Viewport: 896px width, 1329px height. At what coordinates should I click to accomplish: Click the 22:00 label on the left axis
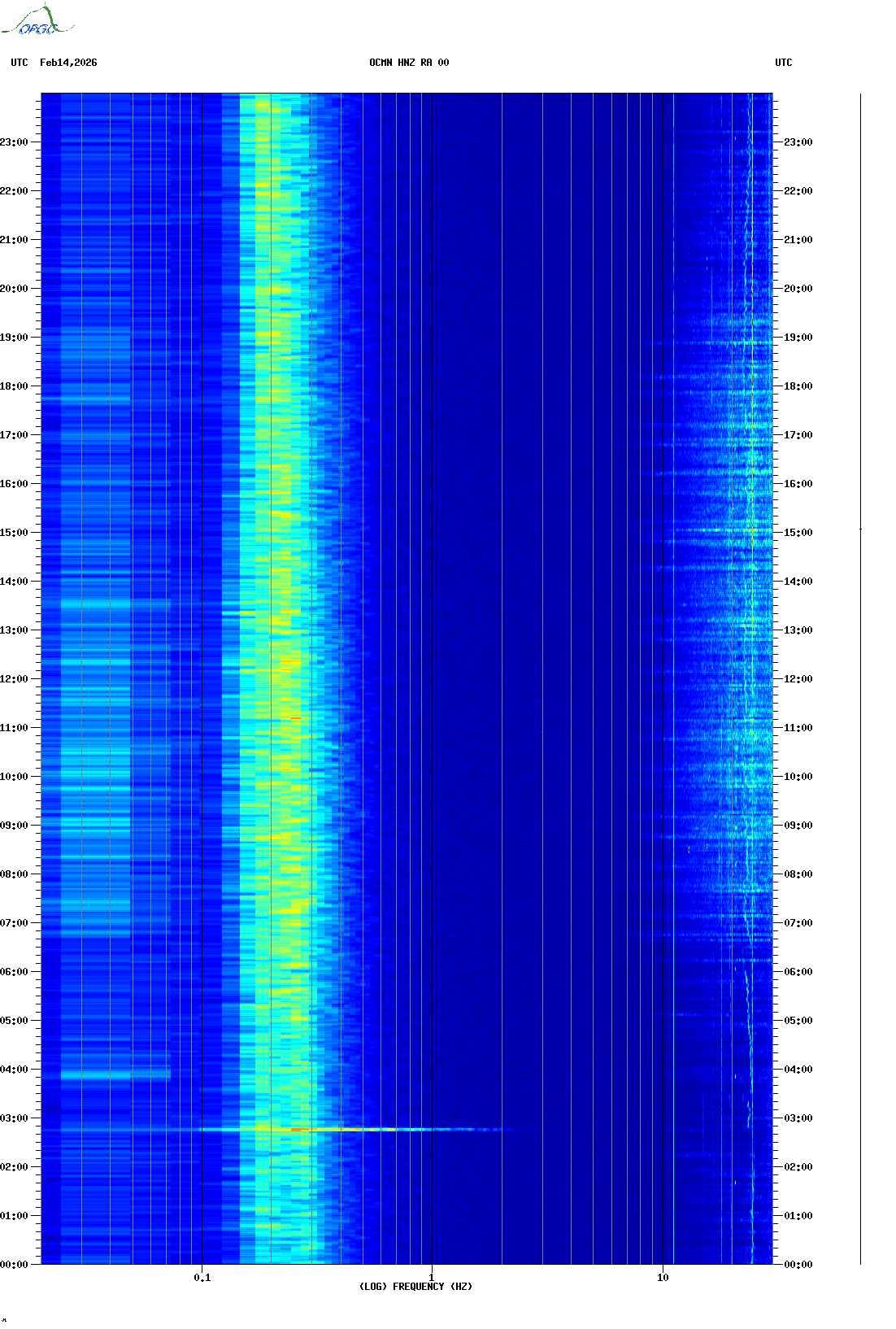tap(14, 191)
